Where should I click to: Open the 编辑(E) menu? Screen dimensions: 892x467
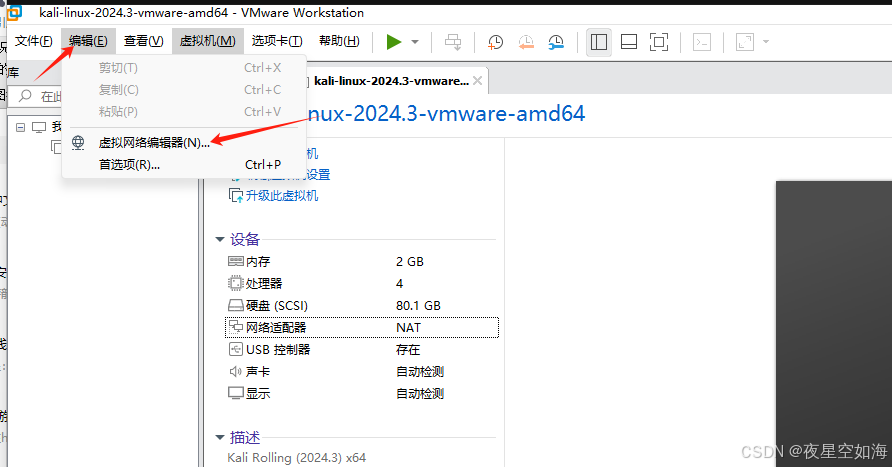pyautogui.click(x=88, y=41)
